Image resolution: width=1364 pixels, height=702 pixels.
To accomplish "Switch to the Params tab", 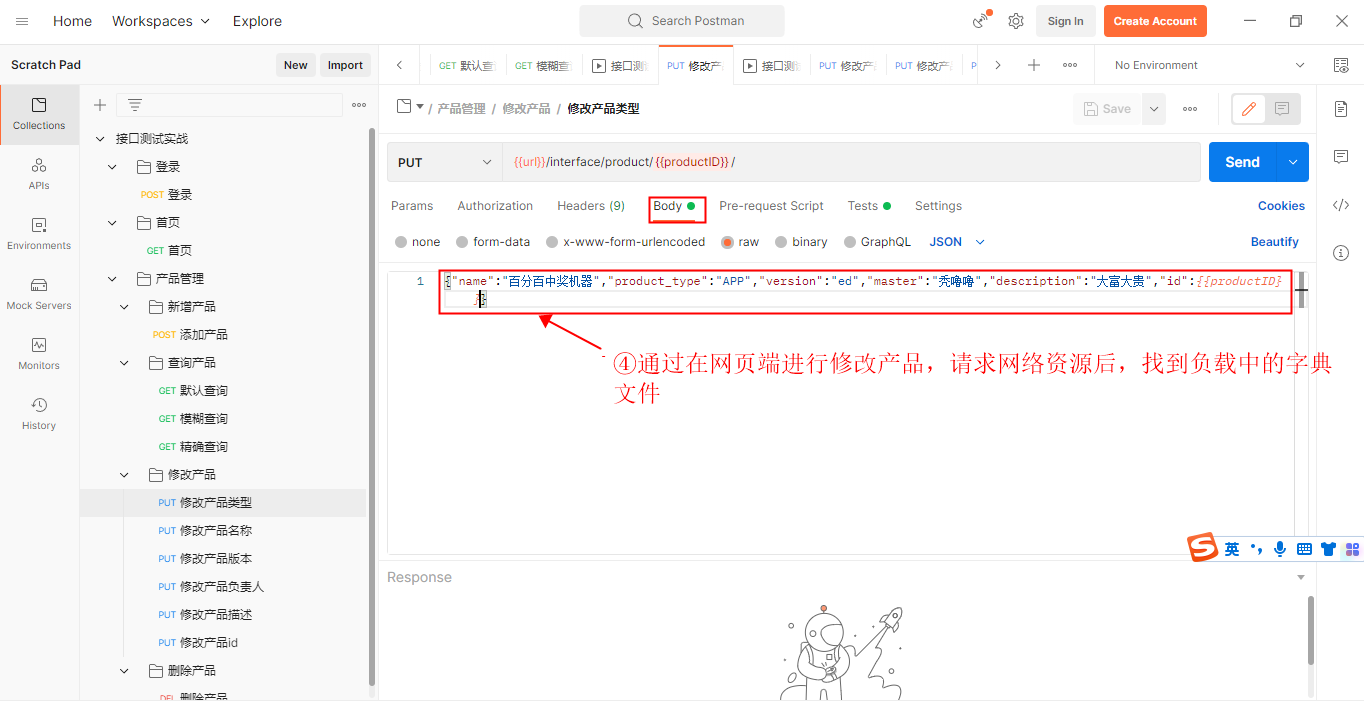I will (412, 206).
